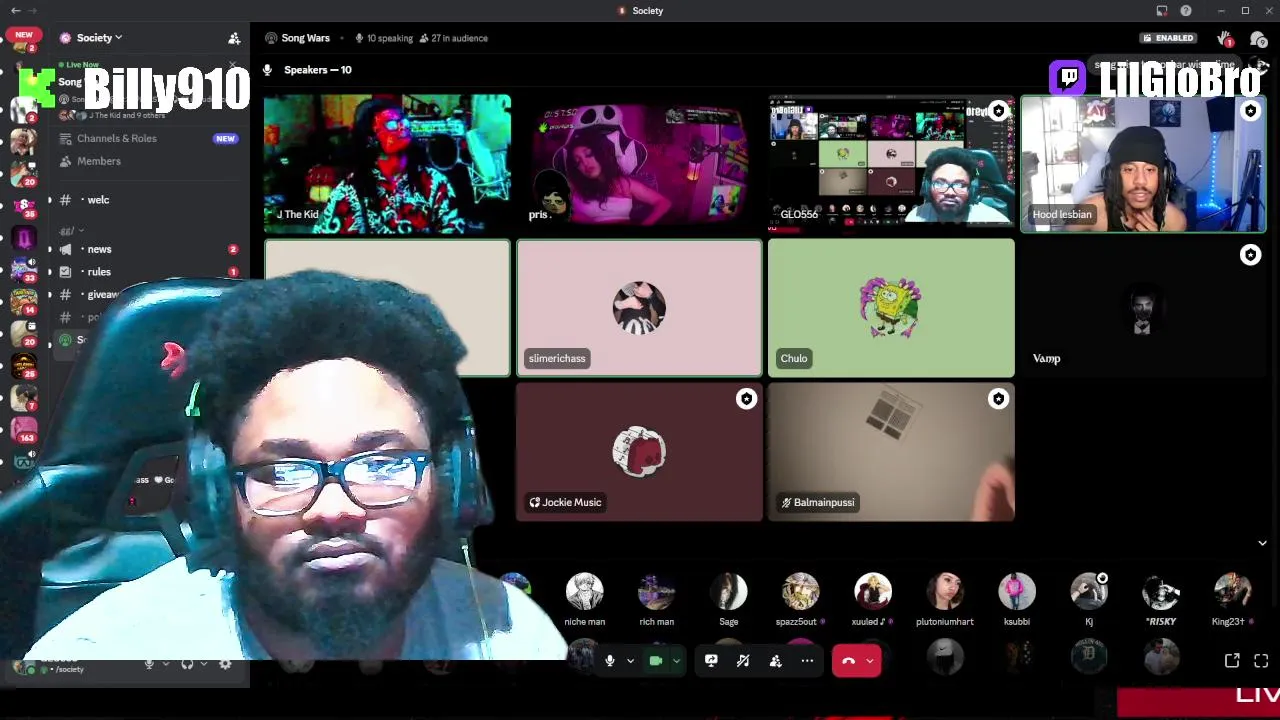Image resolution: width=1280 pixels, height=720 pixels.
Task: Open the invite people icon in controls
Action: tap(775, 661)
